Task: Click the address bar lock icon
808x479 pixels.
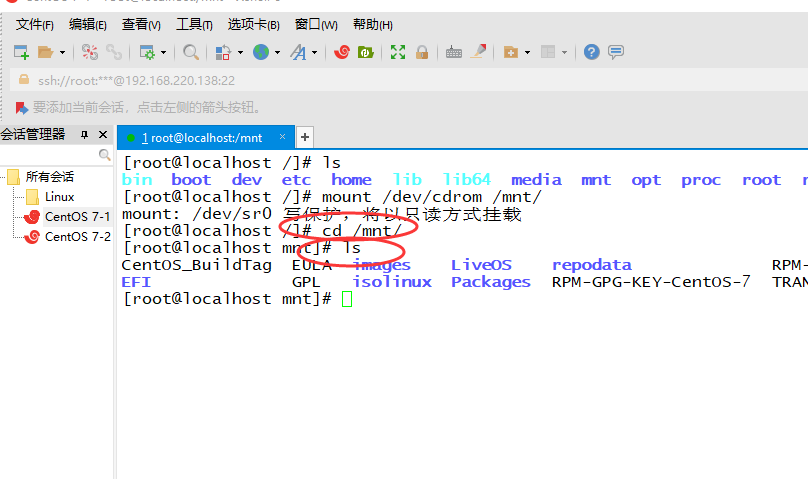Action: [23, 79]
